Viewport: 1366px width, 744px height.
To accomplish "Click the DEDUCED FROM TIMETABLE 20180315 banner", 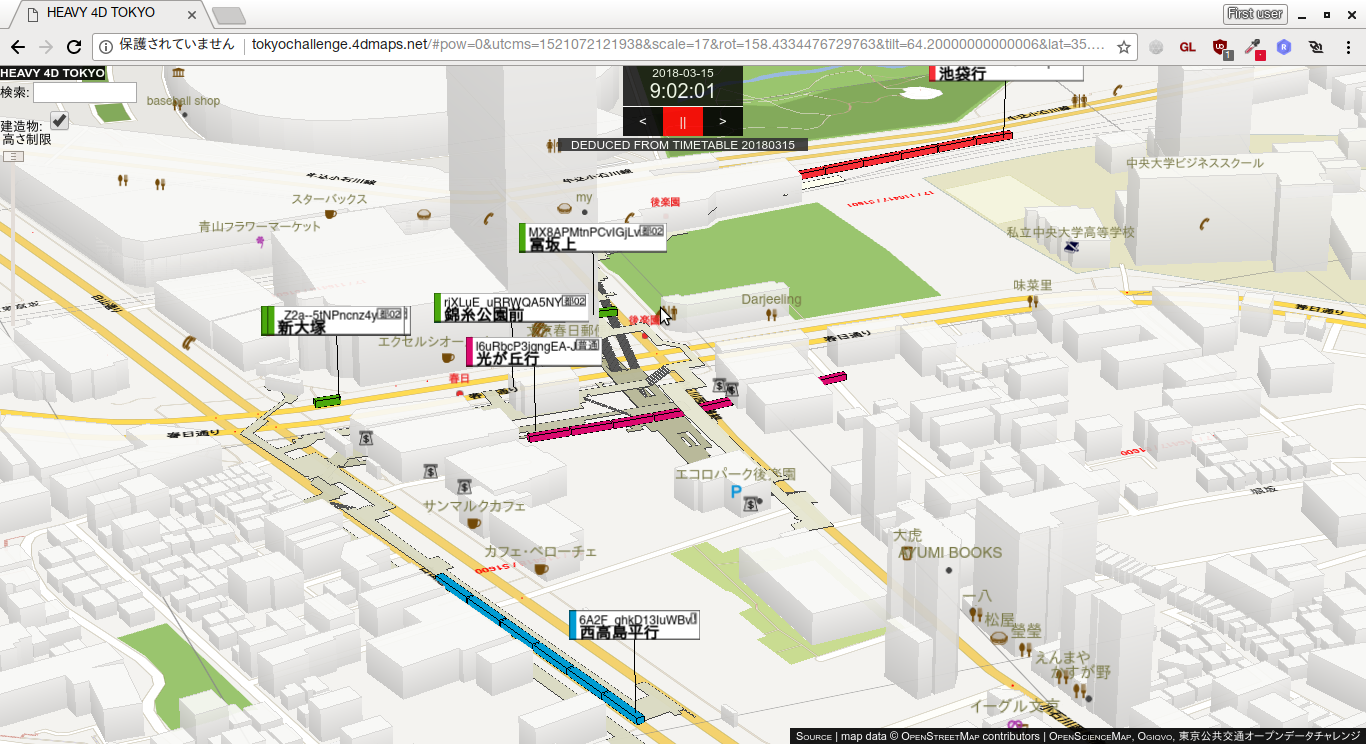I will coord(683,145).
